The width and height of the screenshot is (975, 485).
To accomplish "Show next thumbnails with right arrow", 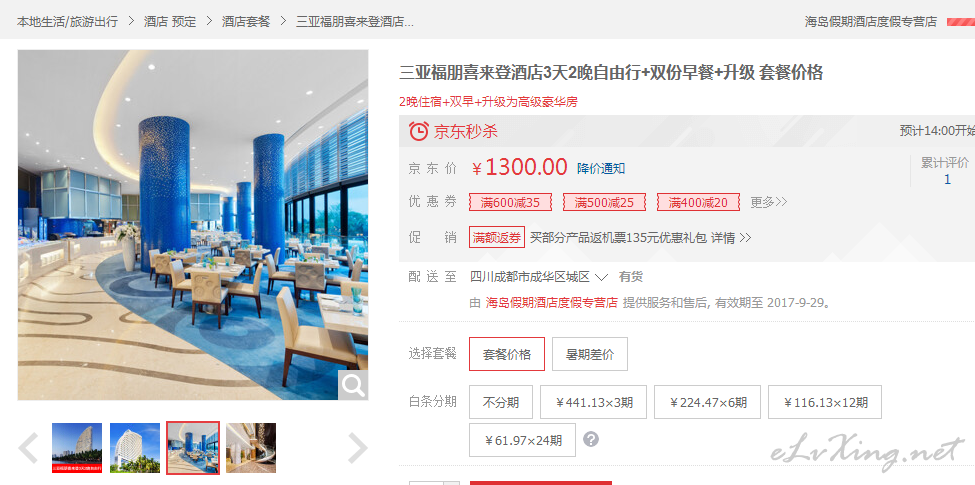I will (x=358, y=448).
